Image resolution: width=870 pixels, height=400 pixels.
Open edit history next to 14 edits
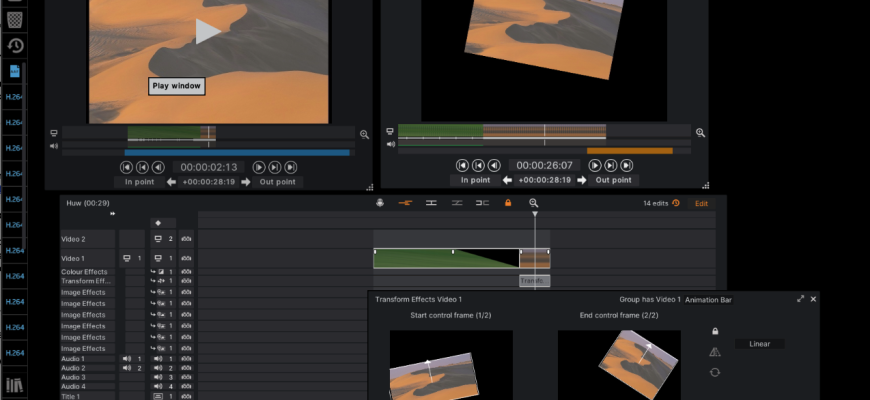point(676,203)
